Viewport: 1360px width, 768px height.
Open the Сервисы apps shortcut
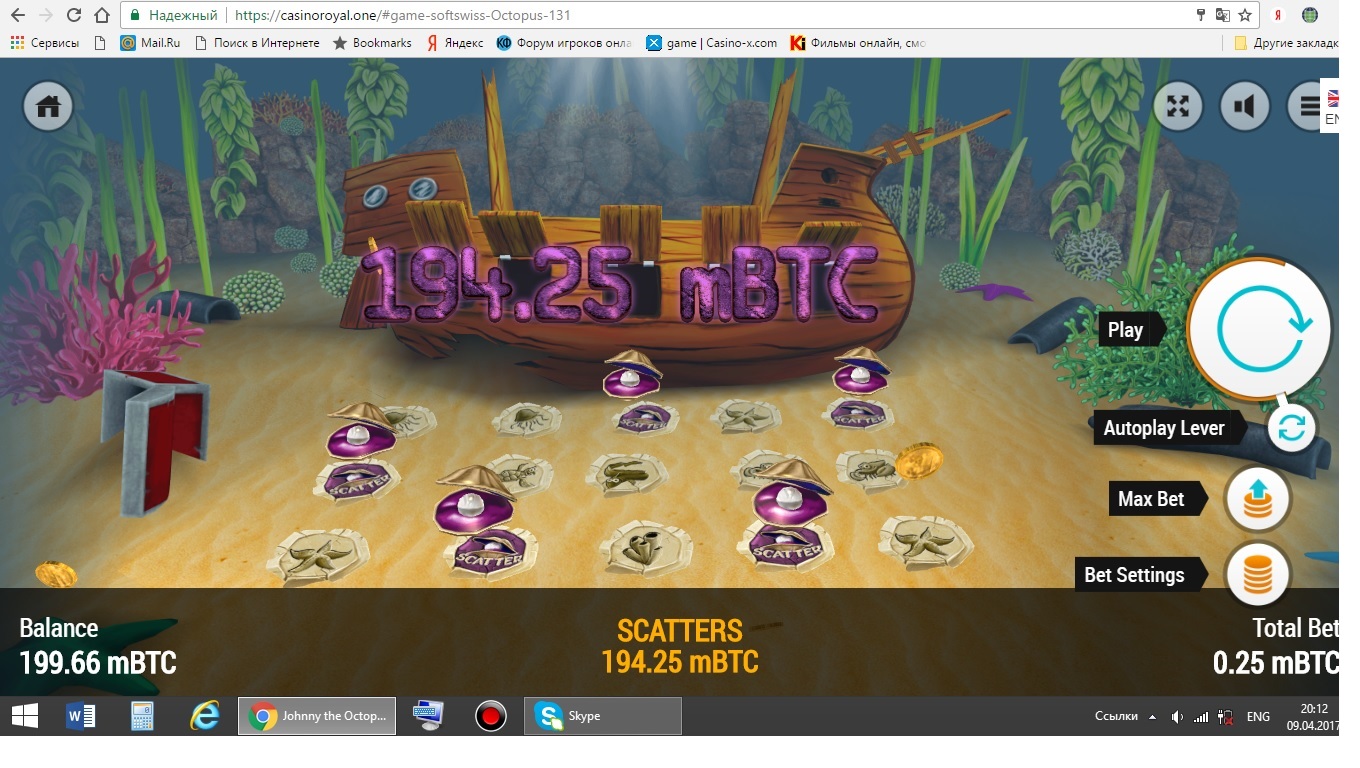[x=45, y=43]
